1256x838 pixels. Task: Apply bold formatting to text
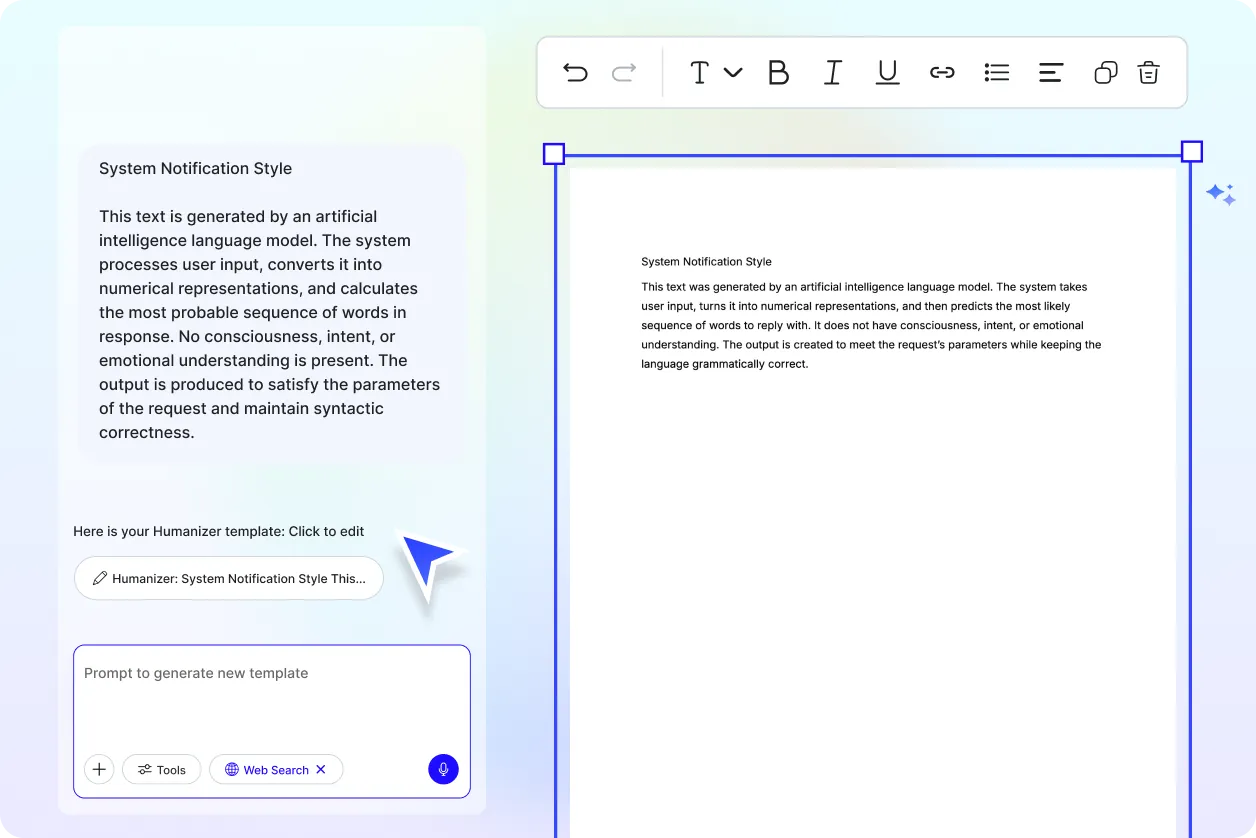tap(778, 72)
